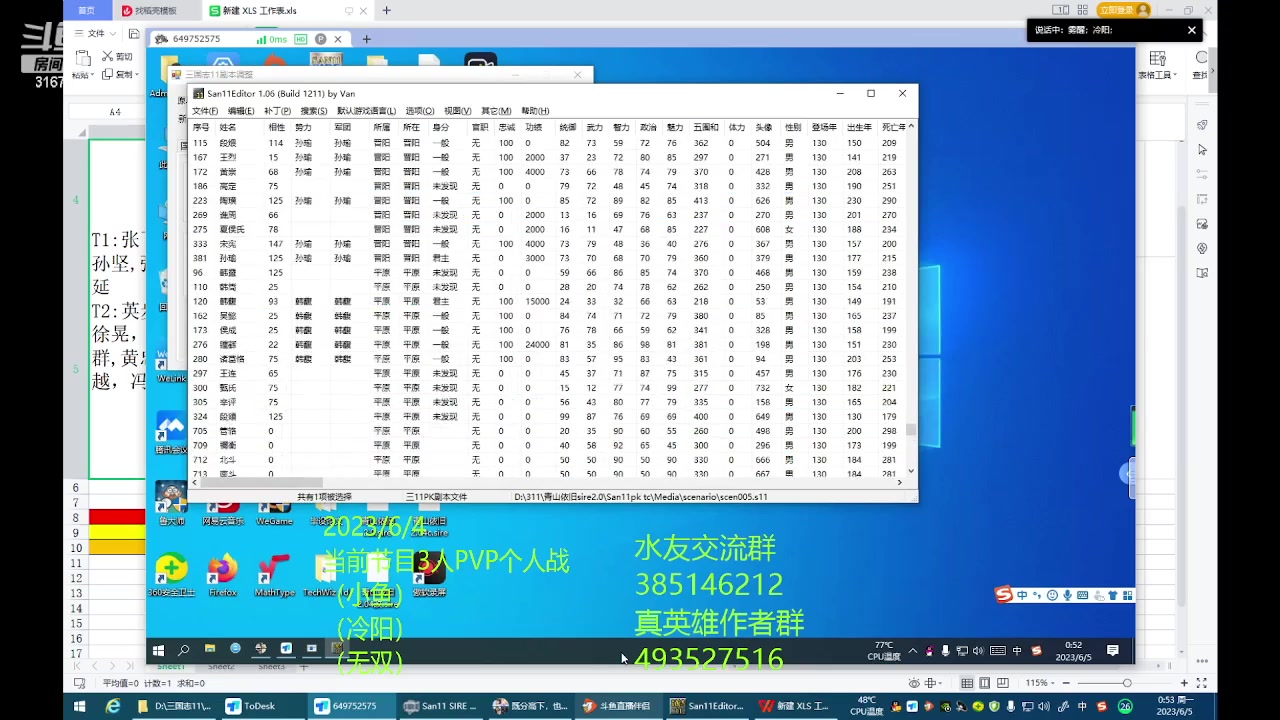
Task: Dismiss the 说话中 voice notification
Action: click(x=1191, y=30)
